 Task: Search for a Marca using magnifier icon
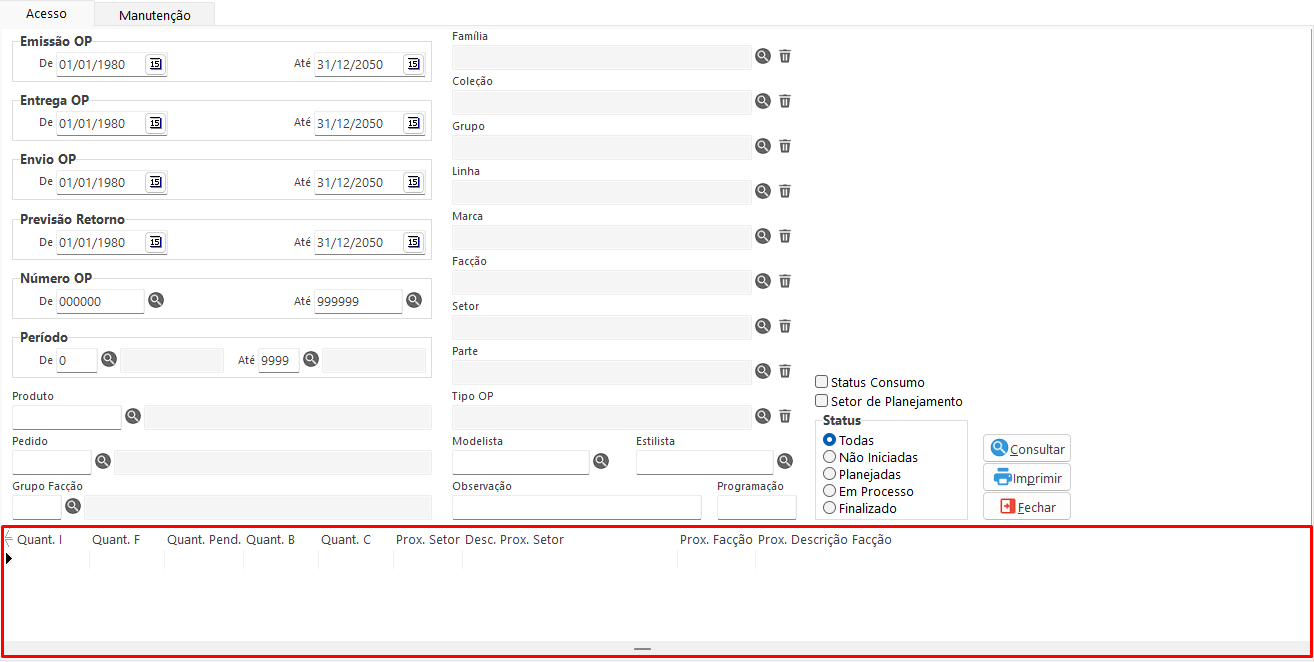(x=763, y=236)
